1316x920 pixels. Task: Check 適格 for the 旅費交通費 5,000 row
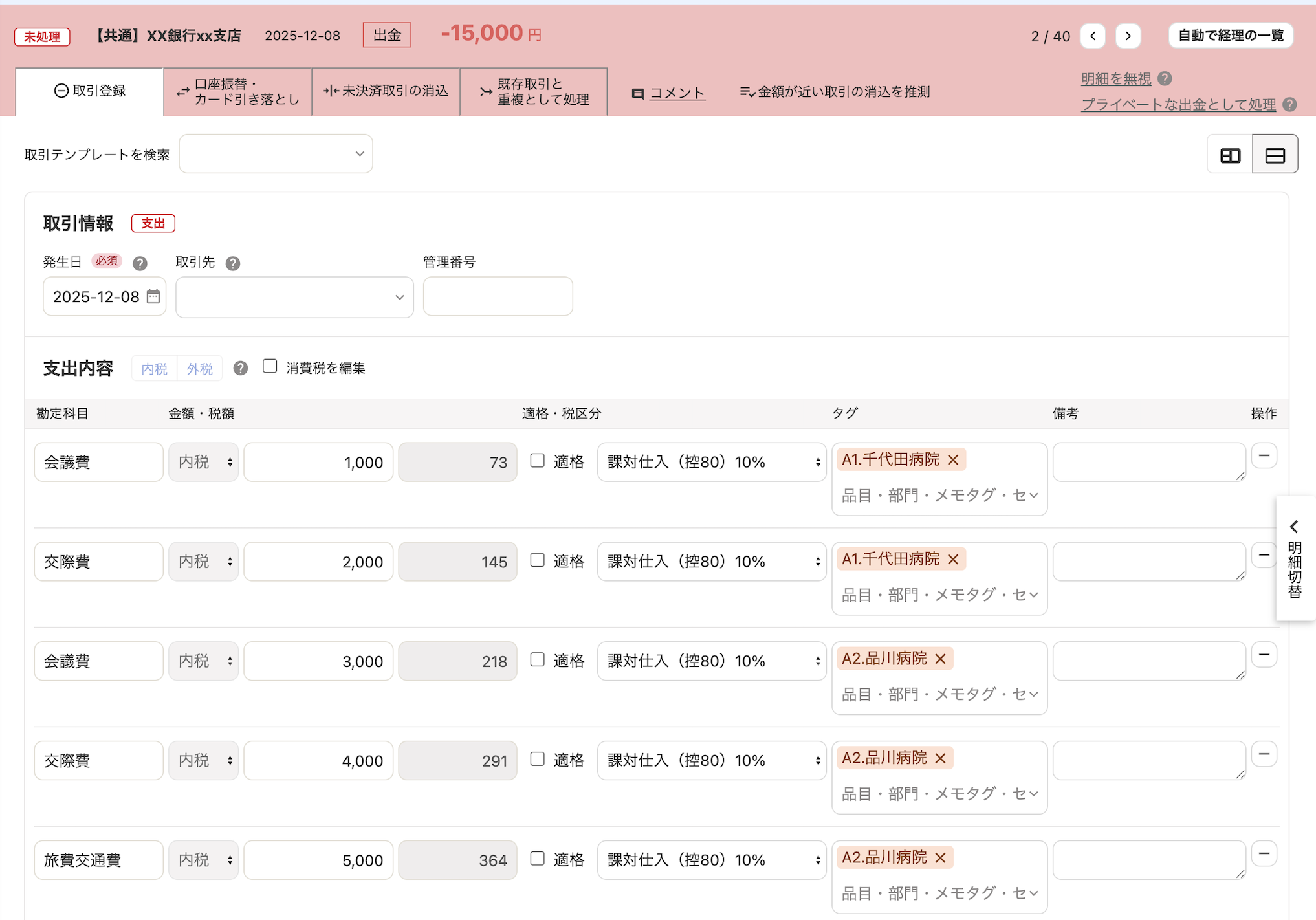[537, 859]
